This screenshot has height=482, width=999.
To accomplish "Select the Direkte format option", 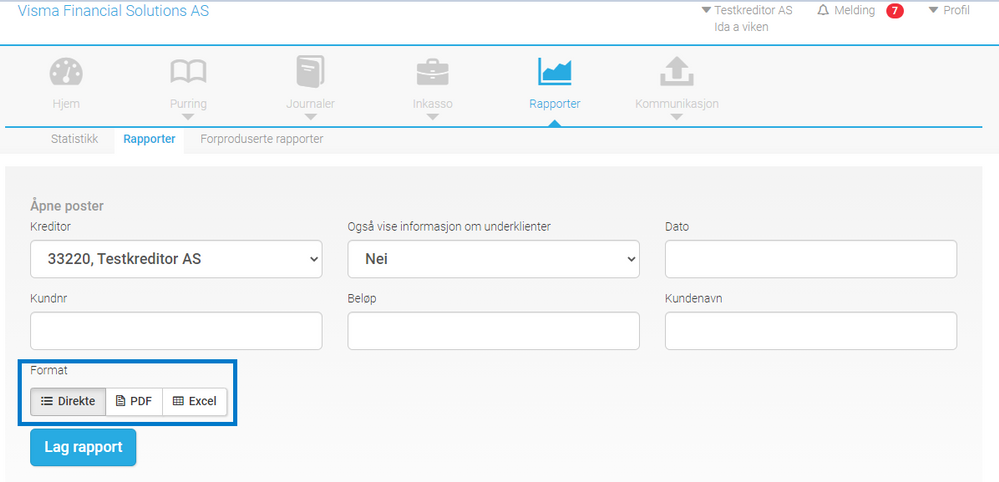I will coord(68,401).
